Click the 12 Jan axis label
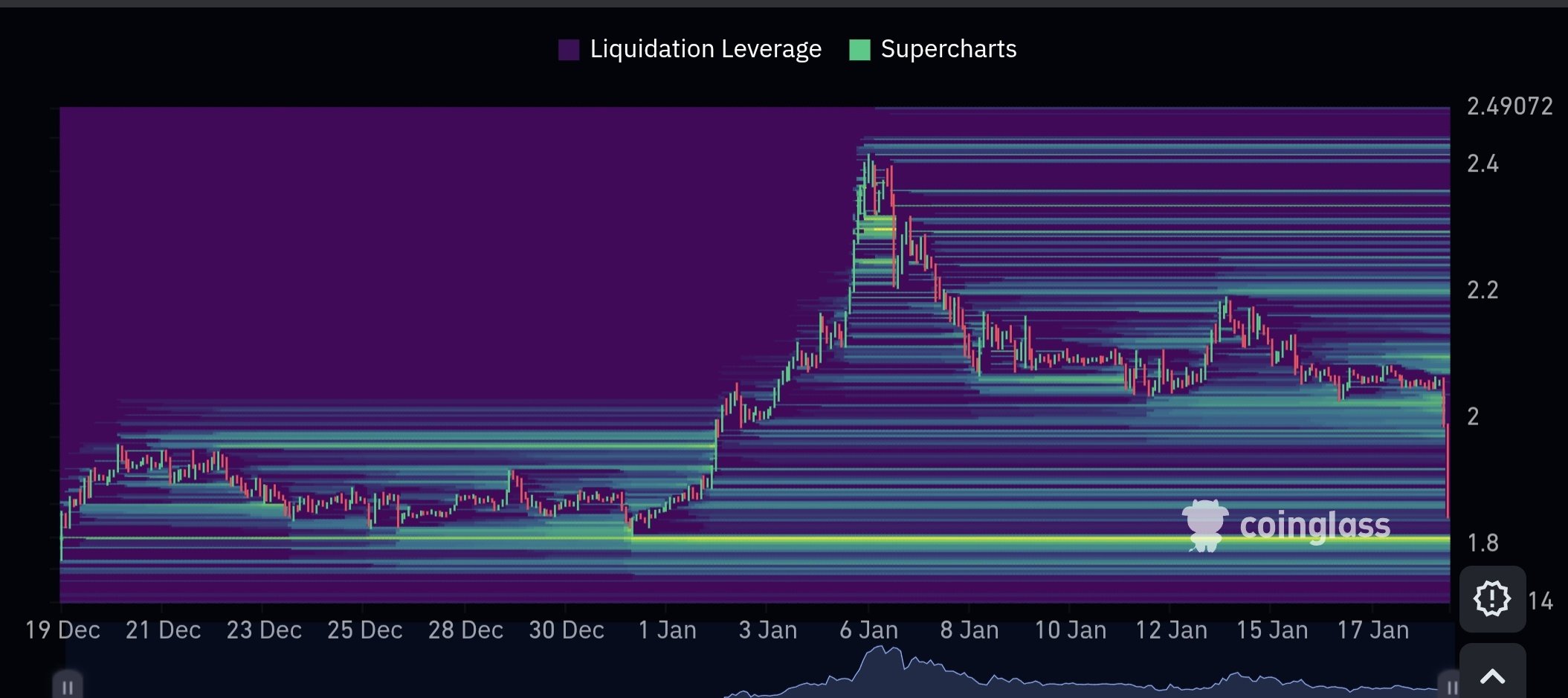This screenshot has width=1568, height=698. click(1171, 630)
